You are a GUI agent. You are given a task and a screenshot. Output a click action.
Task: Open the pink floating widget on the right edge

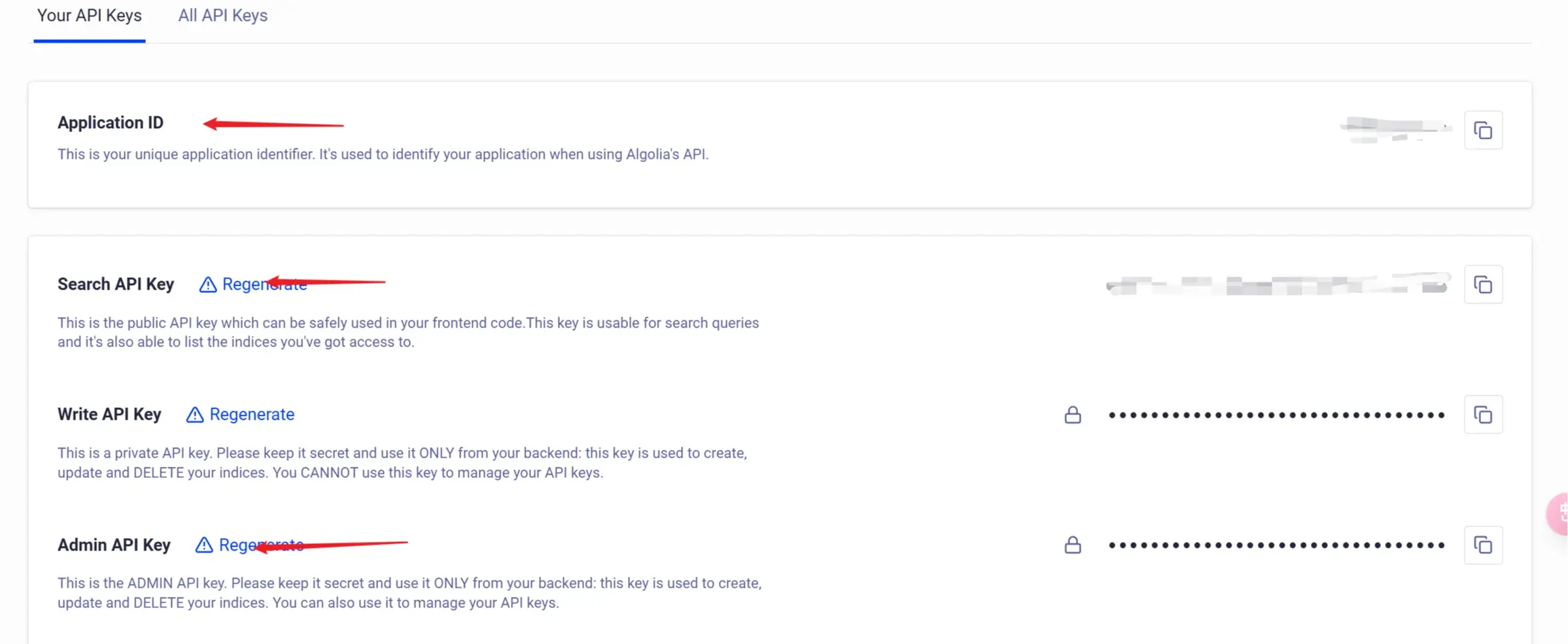tap(1562, 513)
